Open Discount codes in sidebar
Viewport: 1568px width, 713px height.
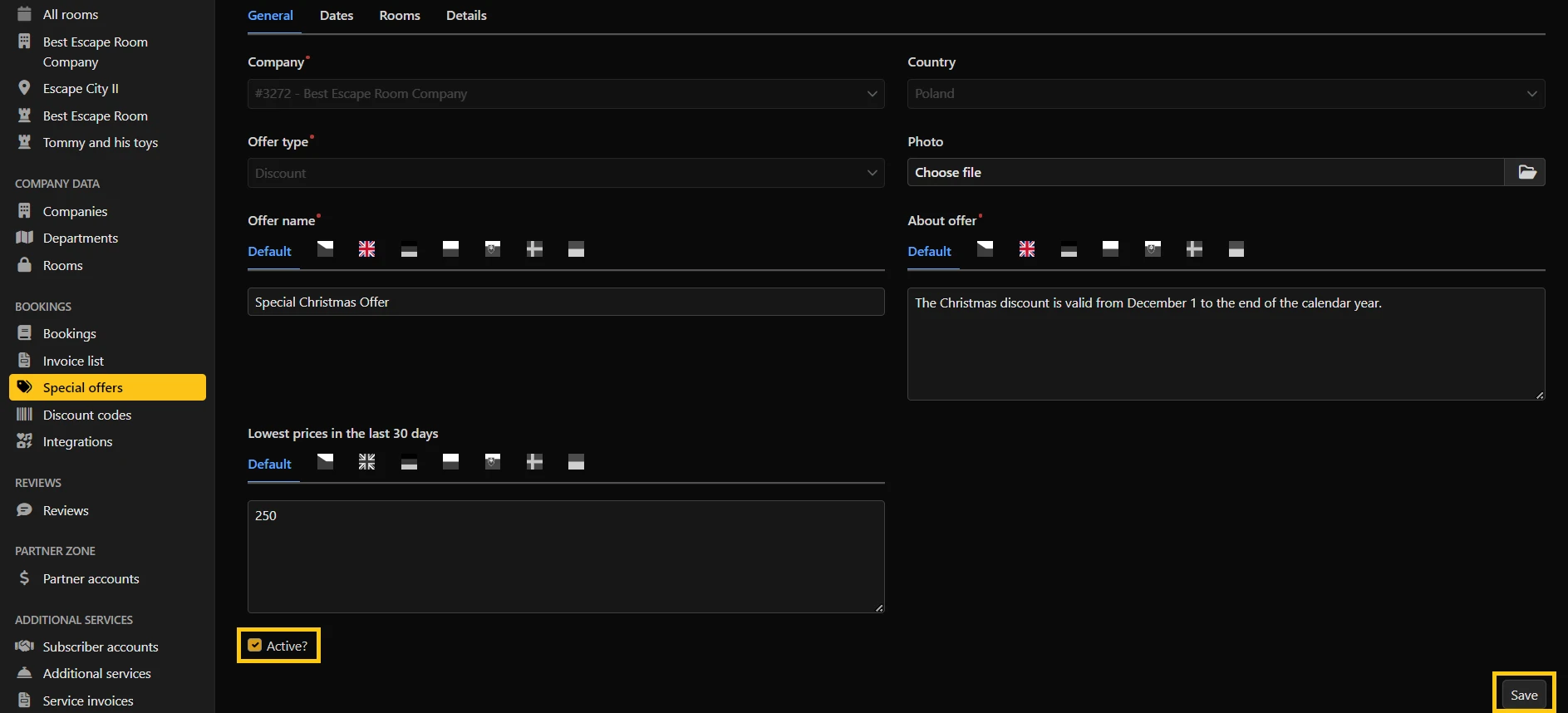pos(86,415)
